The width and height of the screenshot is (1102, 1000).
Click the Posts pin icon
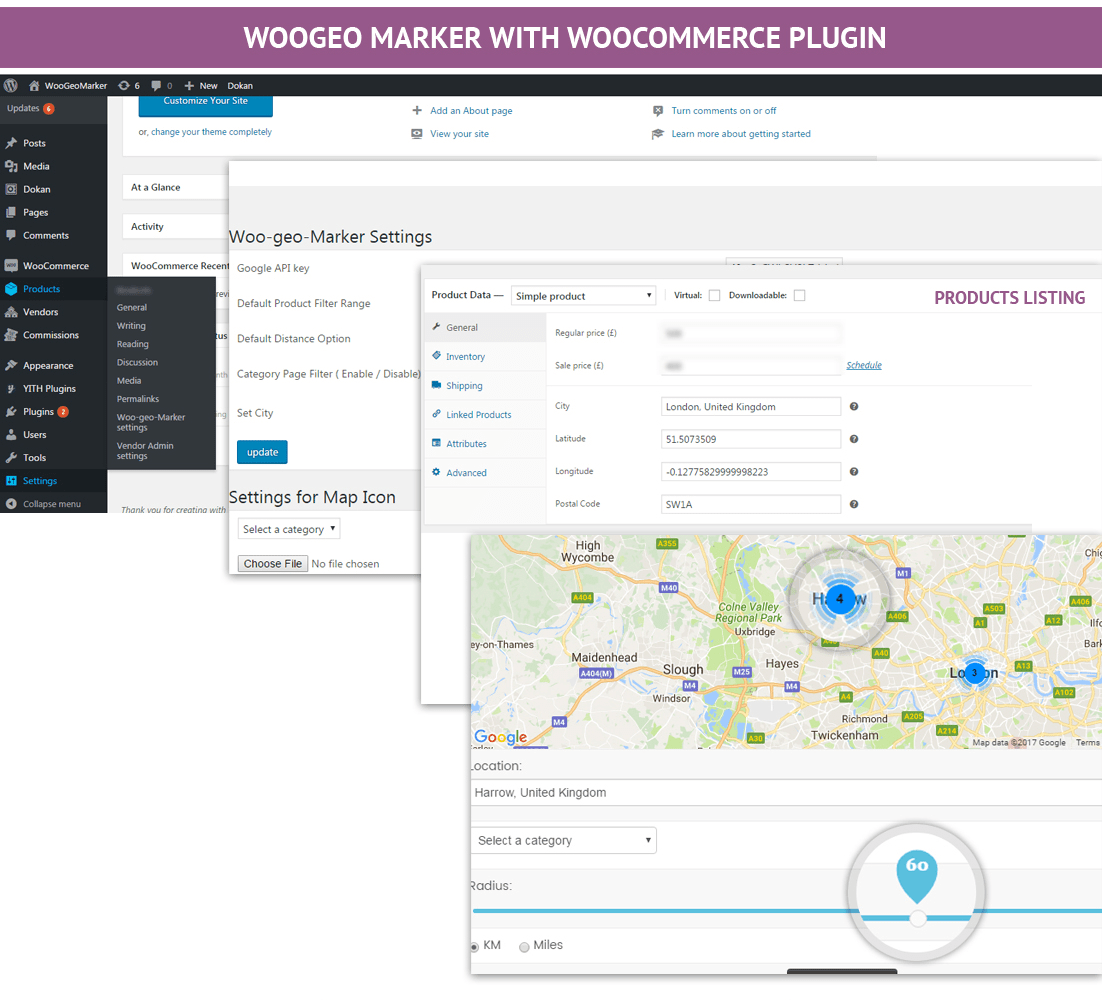(x=11, y=143)
